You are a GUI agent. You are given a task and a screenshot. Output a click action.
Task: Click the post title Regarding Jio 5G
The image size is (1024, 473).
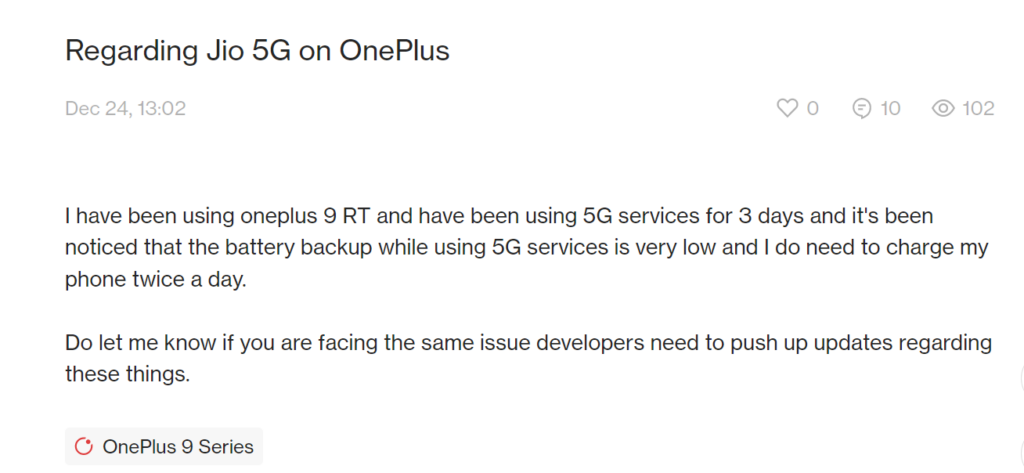257,51
